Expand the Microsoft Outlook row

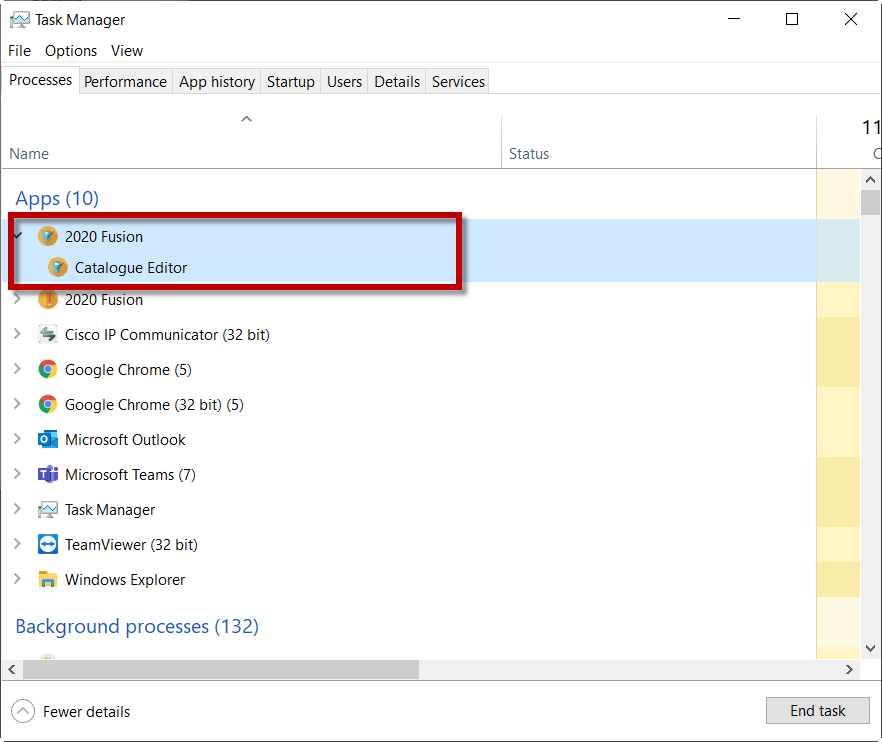pos(17,439)
